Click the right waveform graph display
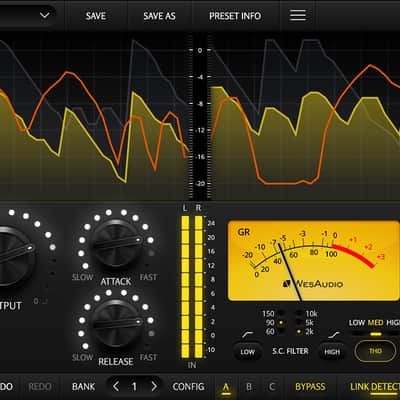400x400 pixels. (x=305, y=117)
